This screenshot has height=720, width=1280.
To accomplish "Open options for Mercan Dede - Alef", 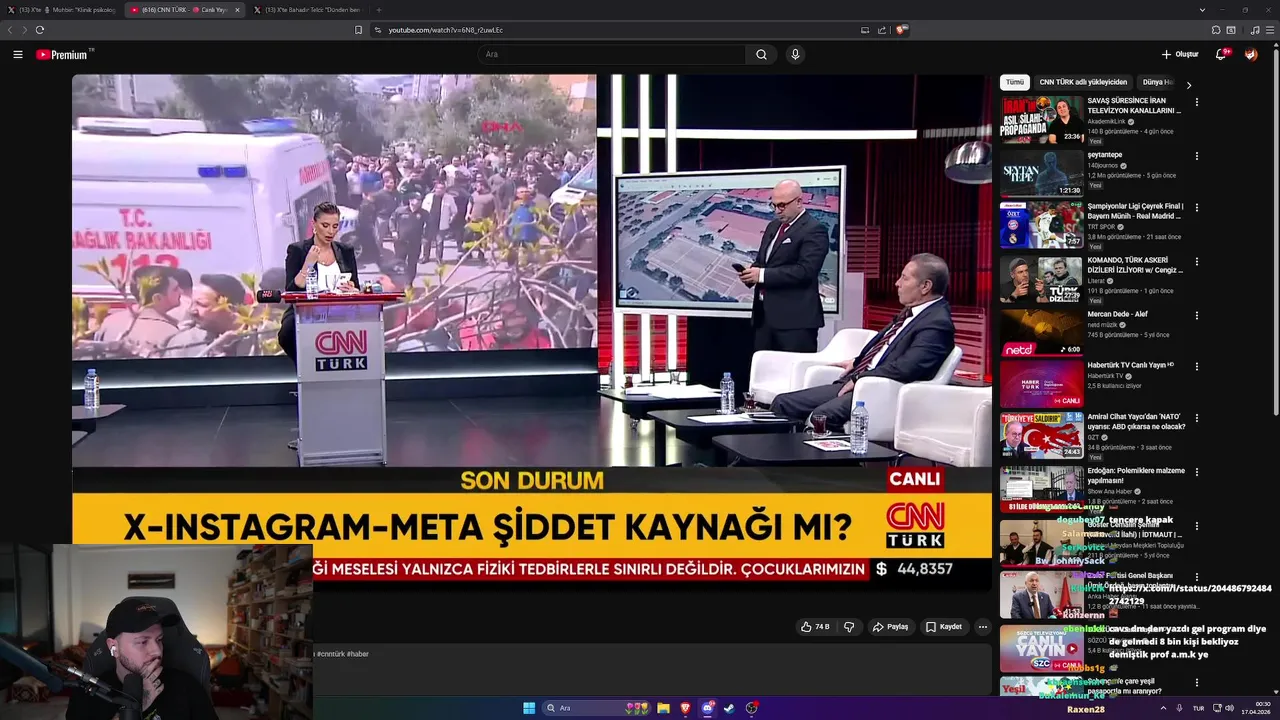I will 1196,315.
